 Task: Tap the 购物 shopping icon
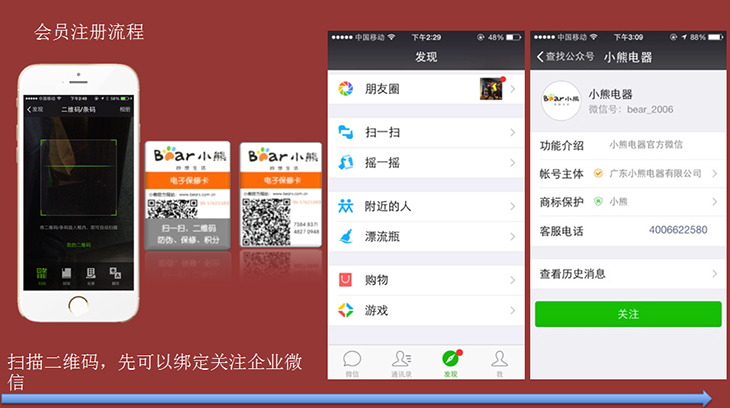click(345, 280)
